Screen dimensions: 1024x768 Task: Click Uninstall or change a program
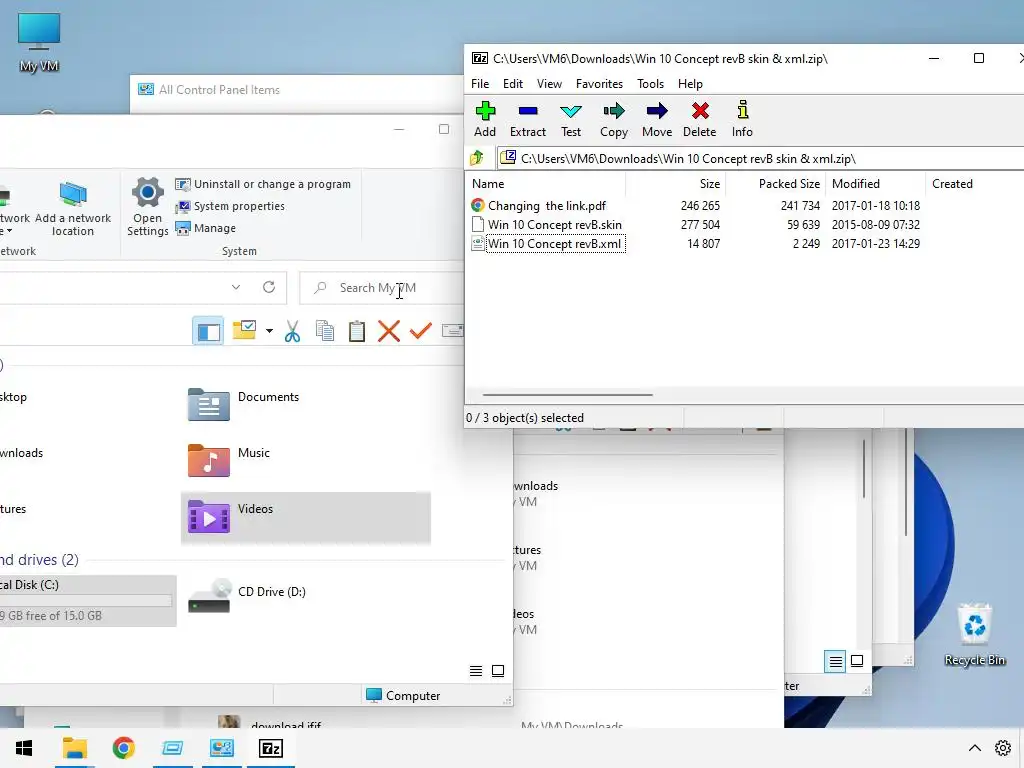(263, 184)
